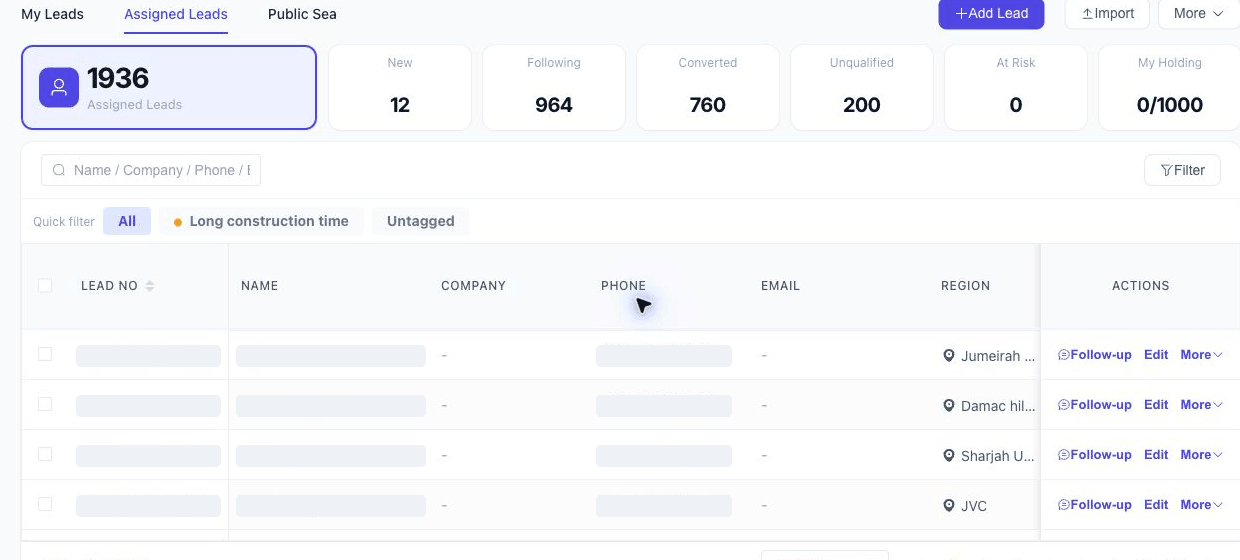
Task: Click the JVC region text
Action: (x=974, y=506)
